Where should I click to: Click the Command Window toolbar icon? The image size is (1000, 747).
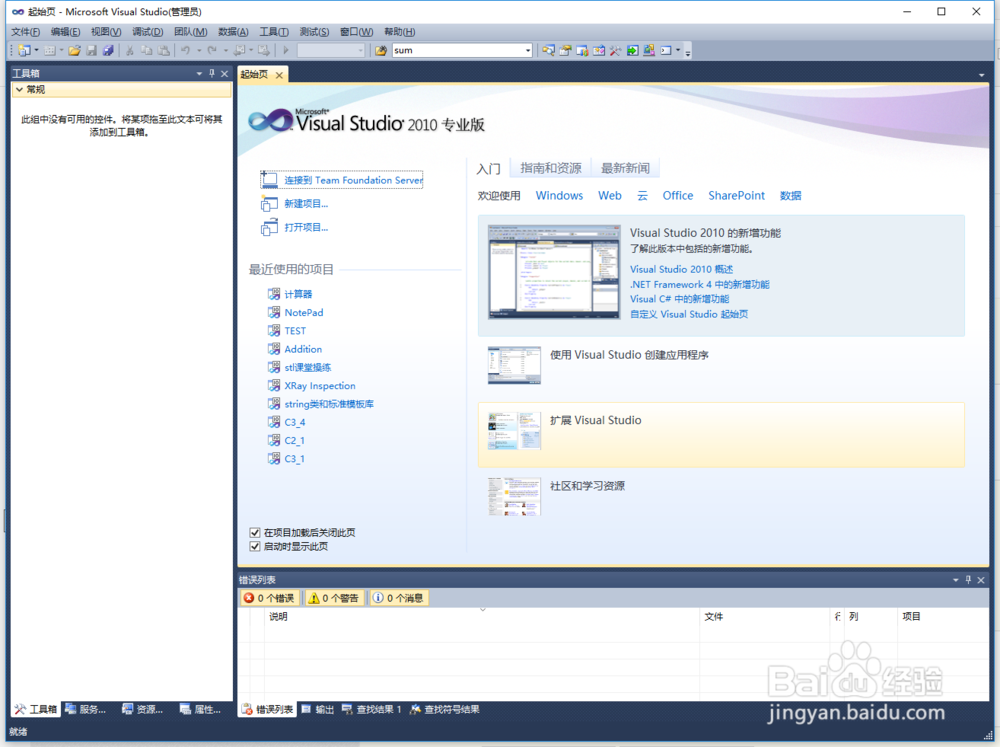click(x=666, y=50)
